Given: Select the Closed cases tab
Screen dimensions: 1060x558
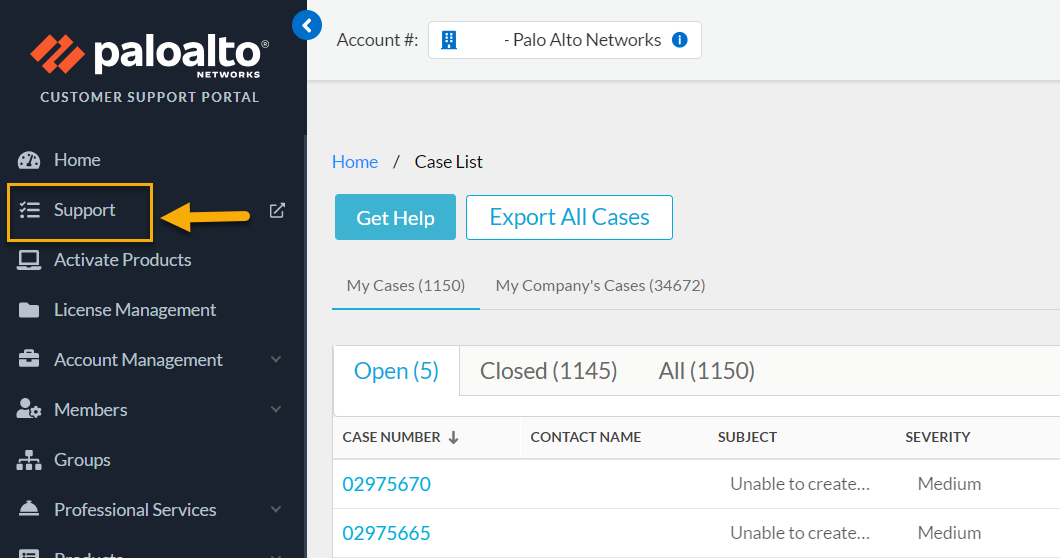Looking at the screenshot, I should point(548,371).
